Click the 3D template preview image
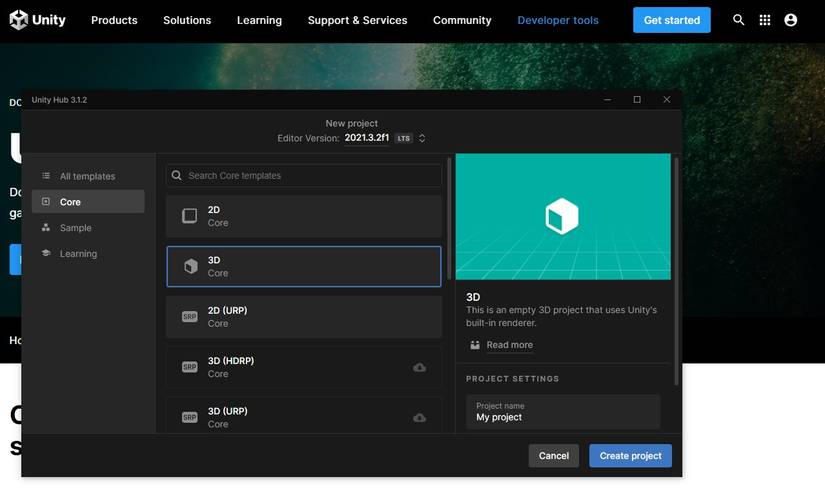825x488 pixels. [563, 216]
